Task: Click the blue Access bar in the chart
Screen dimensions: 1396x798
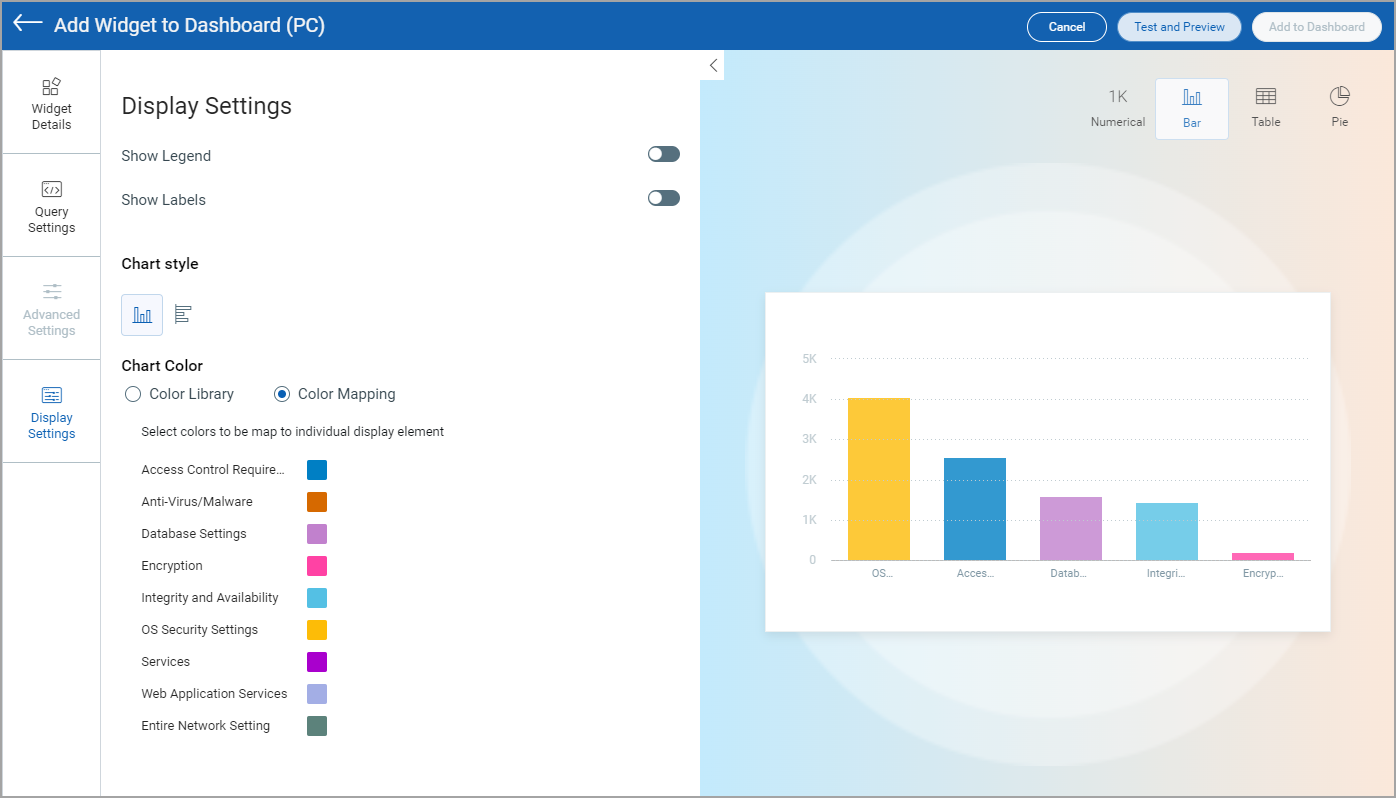Action: 975,509
